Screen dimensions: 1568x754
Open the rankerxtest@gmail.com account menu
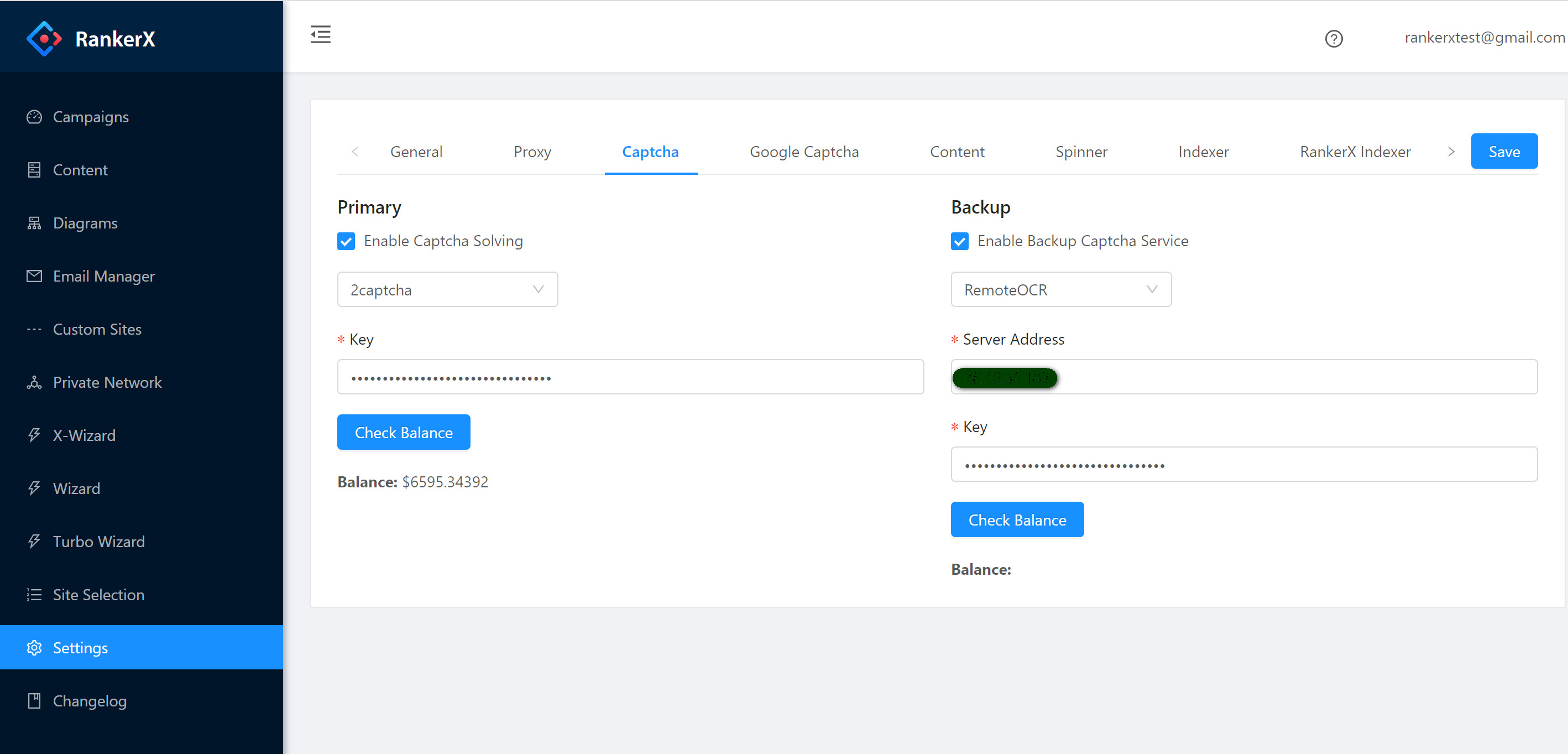[x=1485, y=37]
